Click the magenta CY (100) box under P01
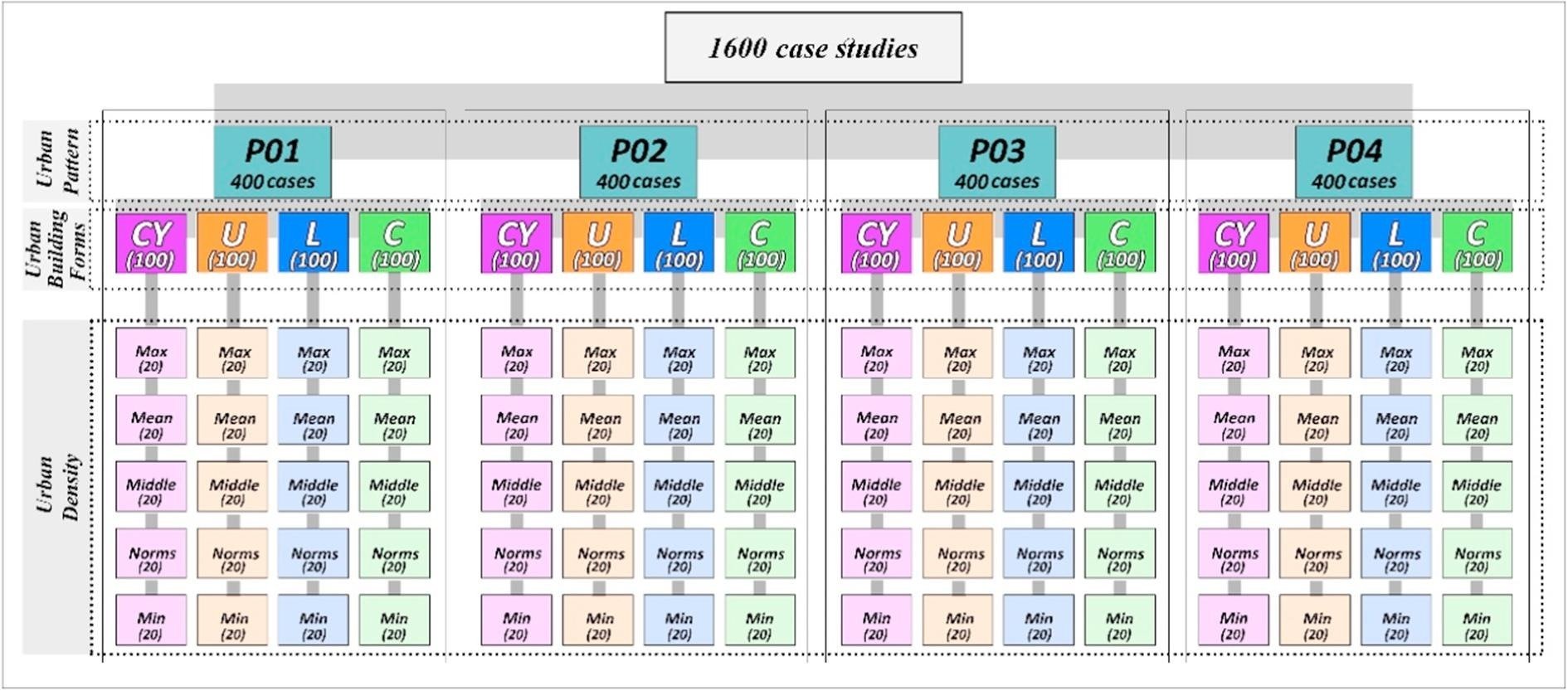This screenshot has width=1568, height=691. point(151,243)
